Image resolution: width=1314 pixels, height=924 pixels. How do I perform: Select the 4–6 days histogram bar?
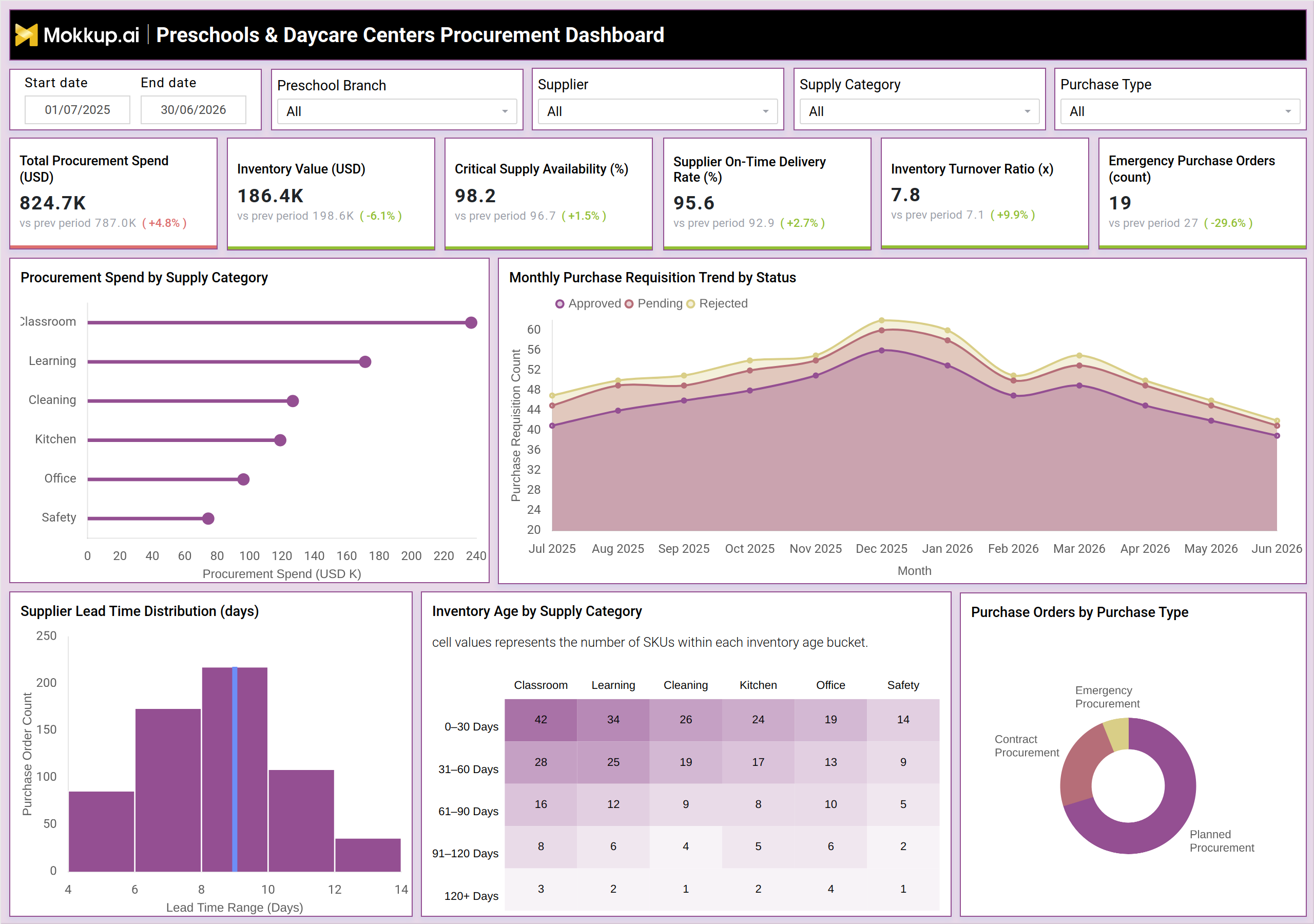pos(101,831)
